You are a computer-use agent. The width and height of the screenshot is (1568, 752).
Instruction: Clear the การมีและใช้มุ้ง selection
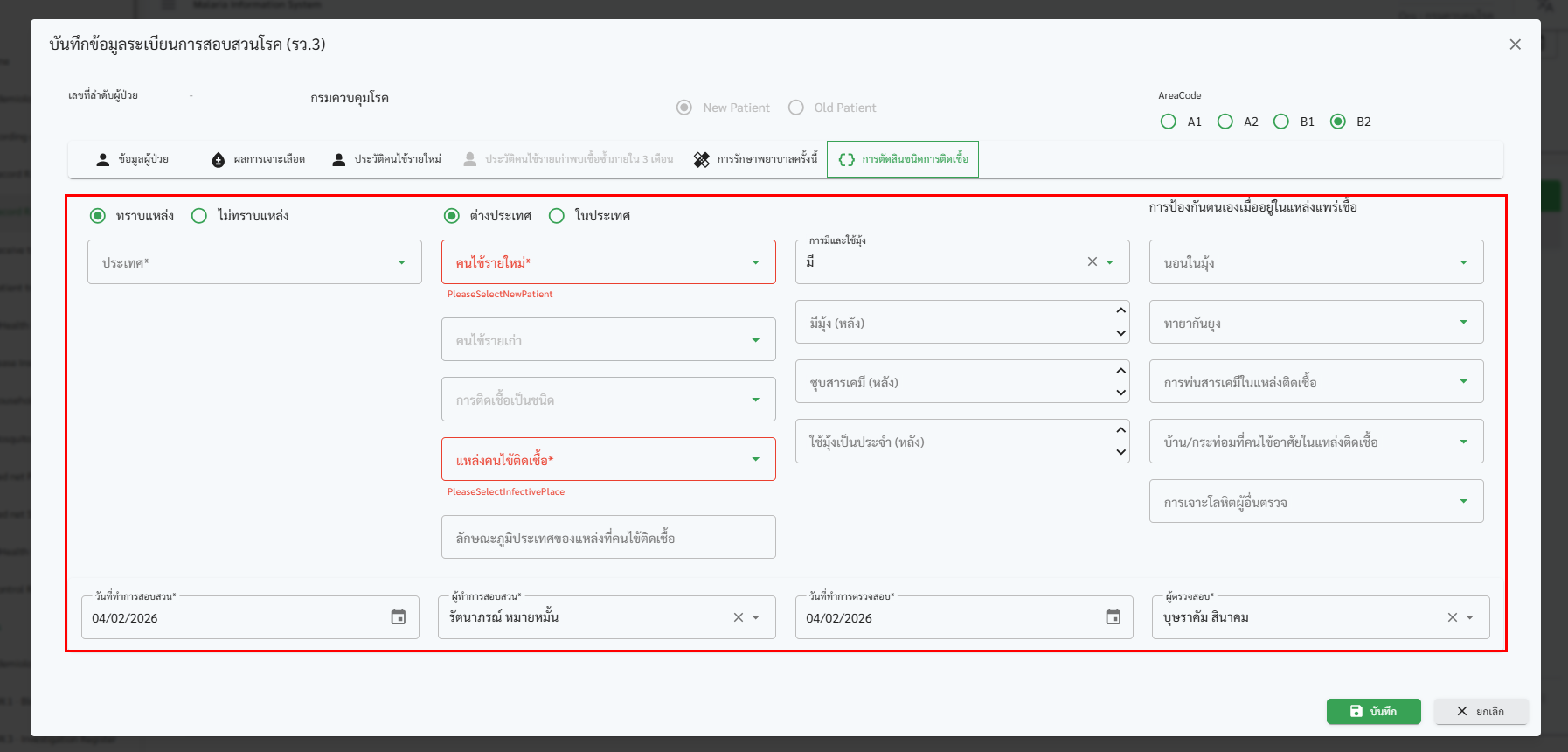click(x=1092, y=261)
